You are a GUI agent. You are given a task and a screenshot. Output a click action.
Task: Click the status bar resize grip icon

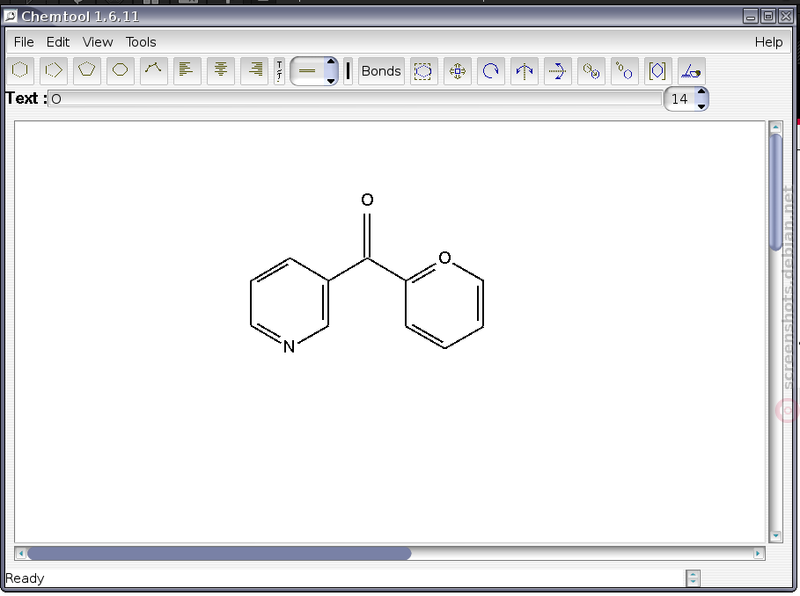click(x=693, y=579)
